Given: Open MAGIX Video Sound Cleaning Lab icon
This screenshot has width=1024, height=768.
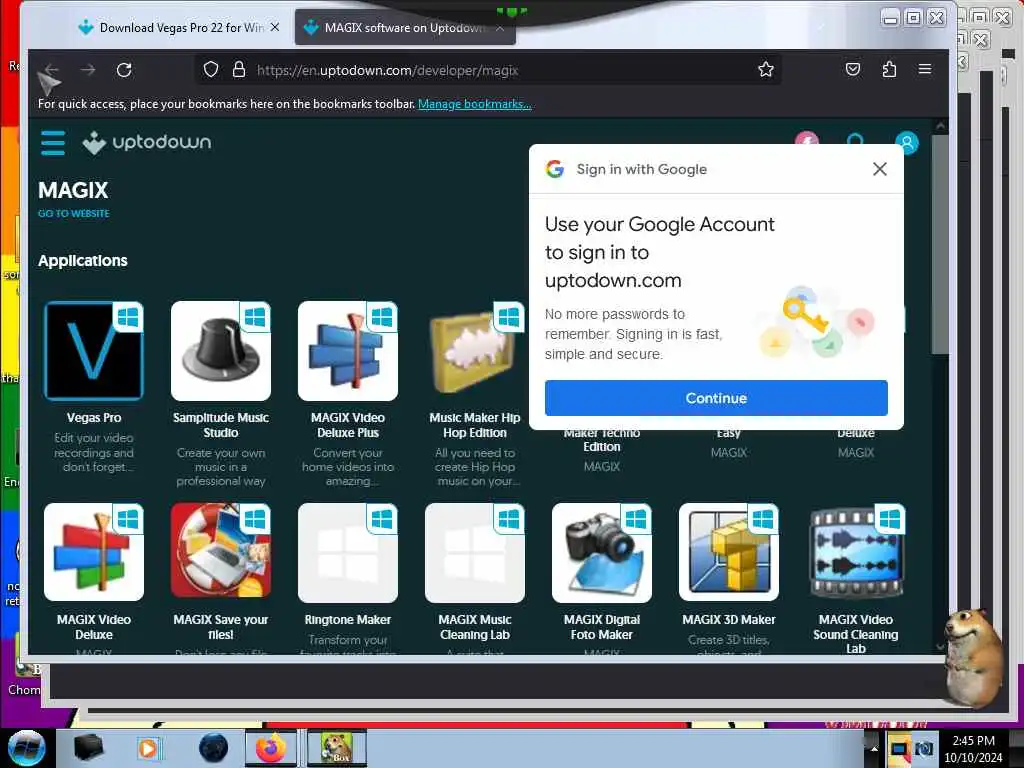Looking at the screenshot, I should (856, 552).
